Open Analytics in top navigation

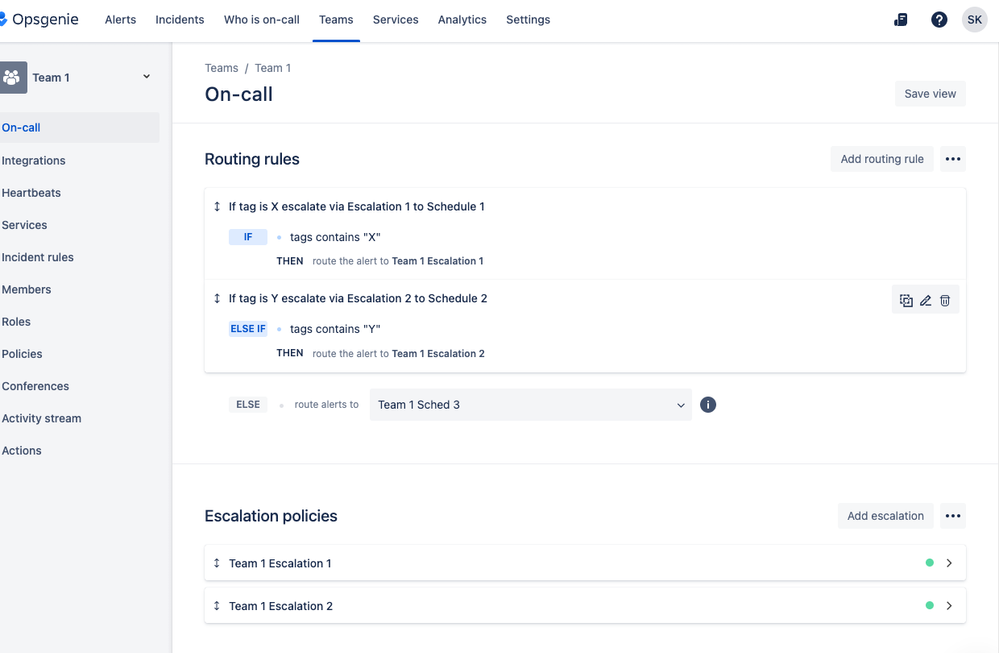click(x=462, y=20)
